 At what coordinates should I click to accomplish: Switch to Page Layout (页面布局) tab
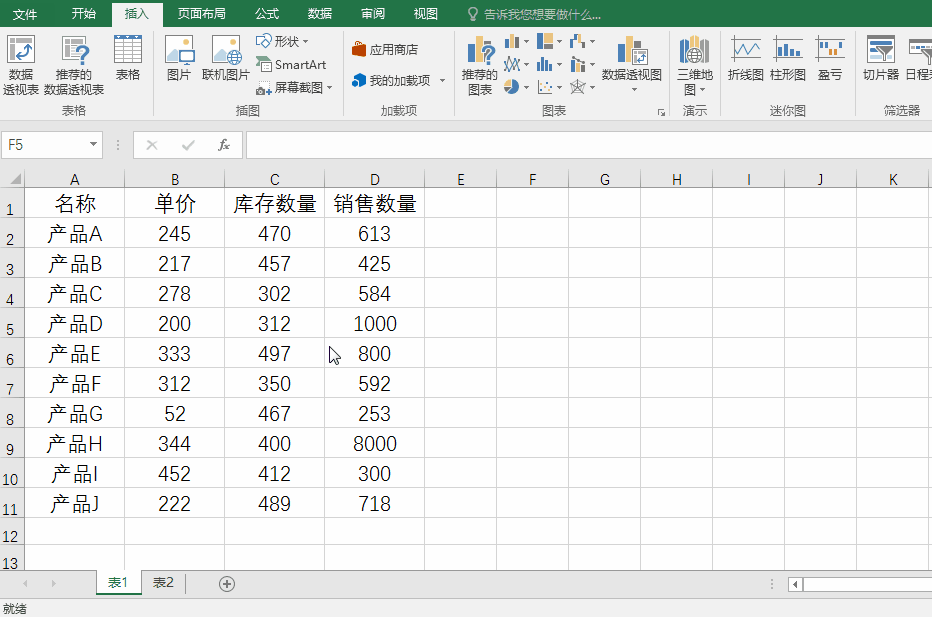[x=201, y=14]
